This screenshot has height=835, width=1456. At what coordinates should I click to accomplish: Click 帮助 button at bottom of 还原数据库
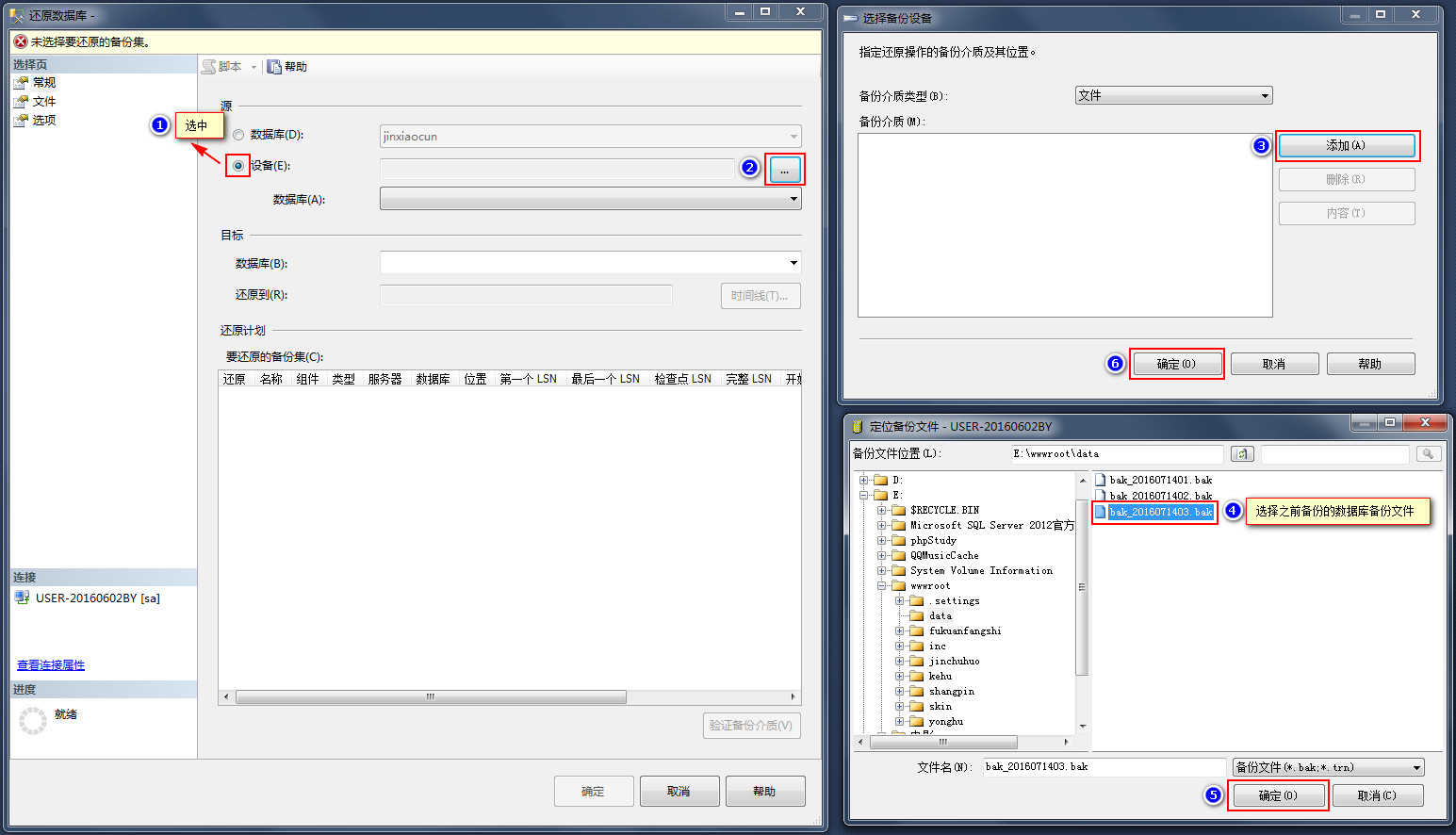click(x=765, y=792)
